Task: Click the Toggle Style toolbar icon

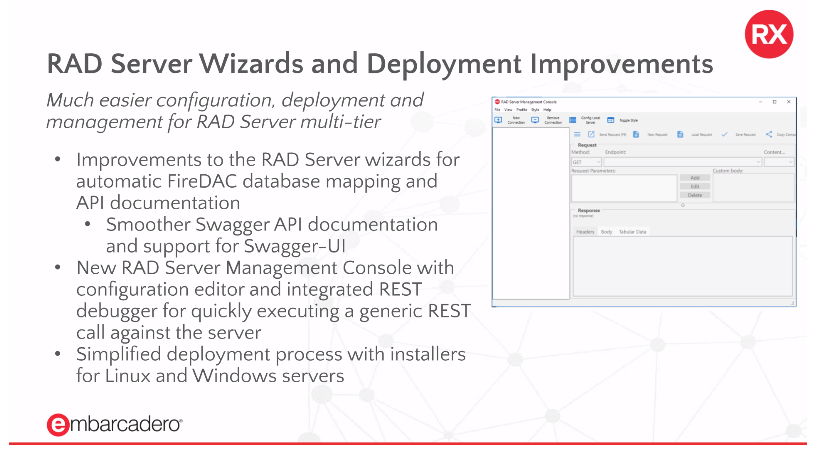Action: pos(611,120)
